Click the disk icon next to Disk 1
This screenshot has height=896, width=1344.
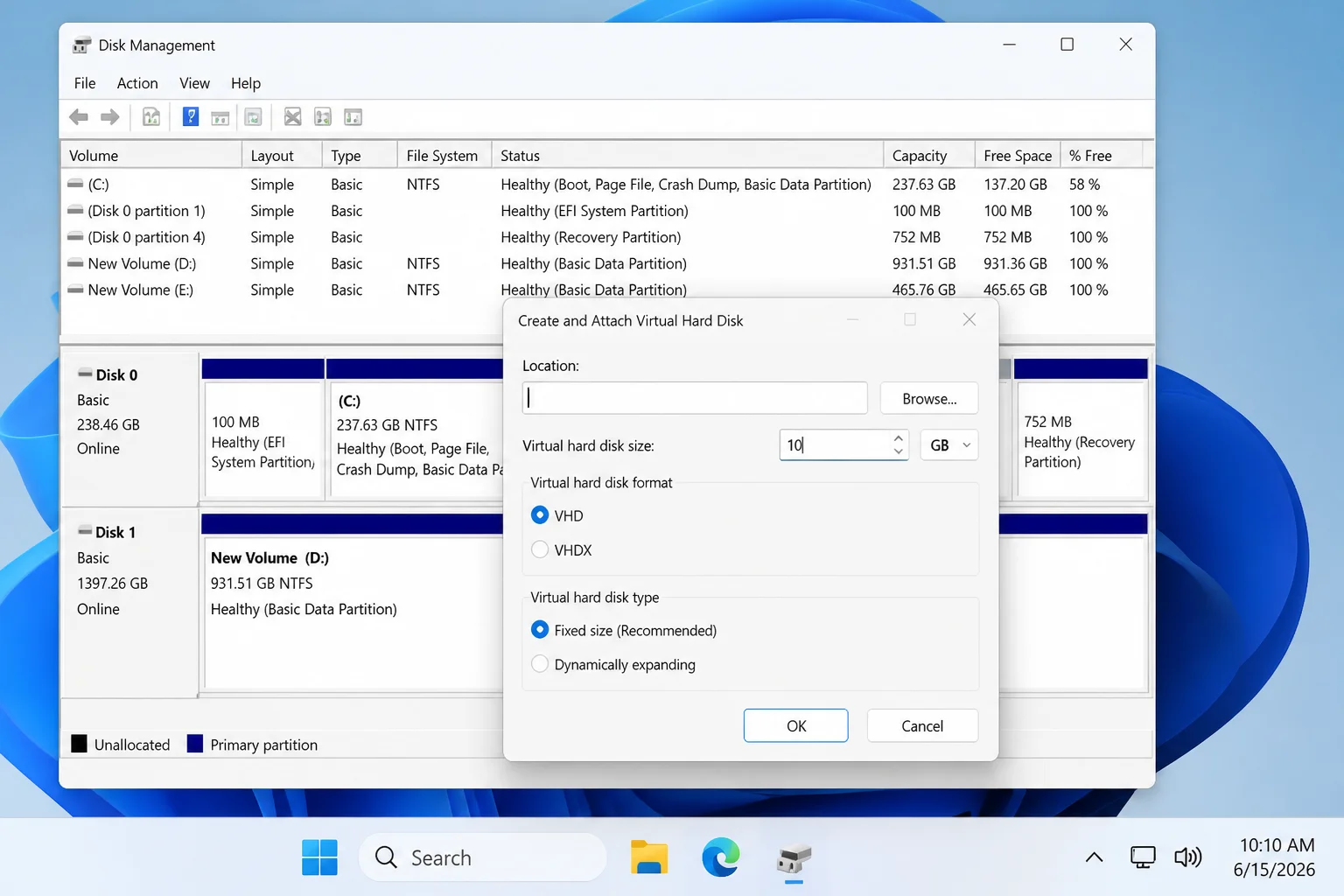pyautogui.click(x=85, y=532)
